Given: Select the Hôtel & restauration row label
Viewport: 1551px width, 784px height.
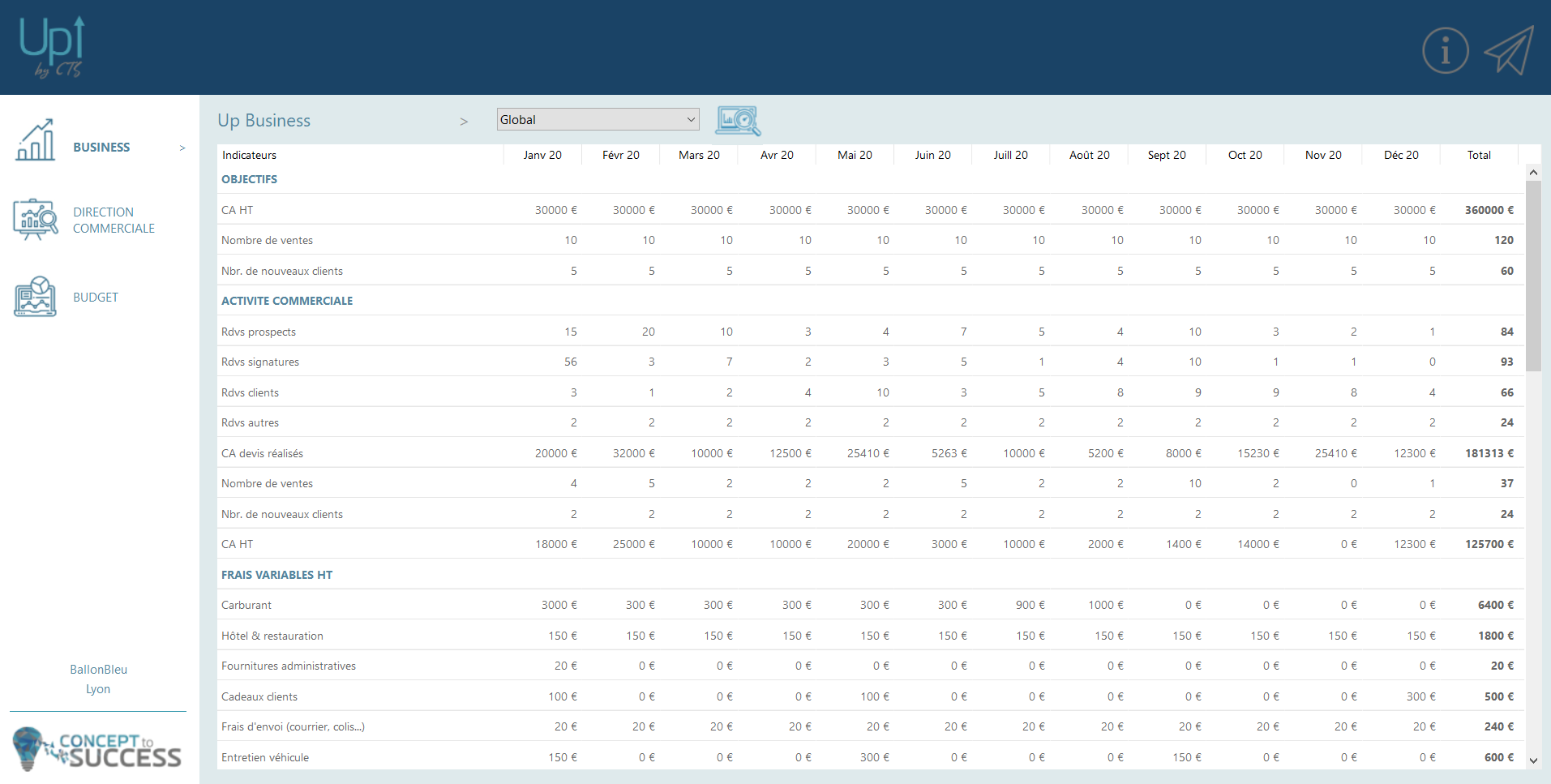Looking at the screenshot, I should tap(272, 636).
